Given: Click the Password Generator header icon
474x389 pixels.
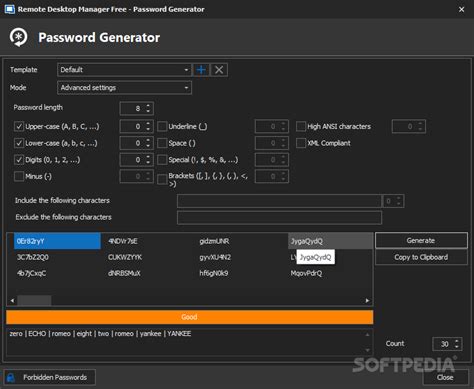Looking at the screenshot, I should click(18, 37).
